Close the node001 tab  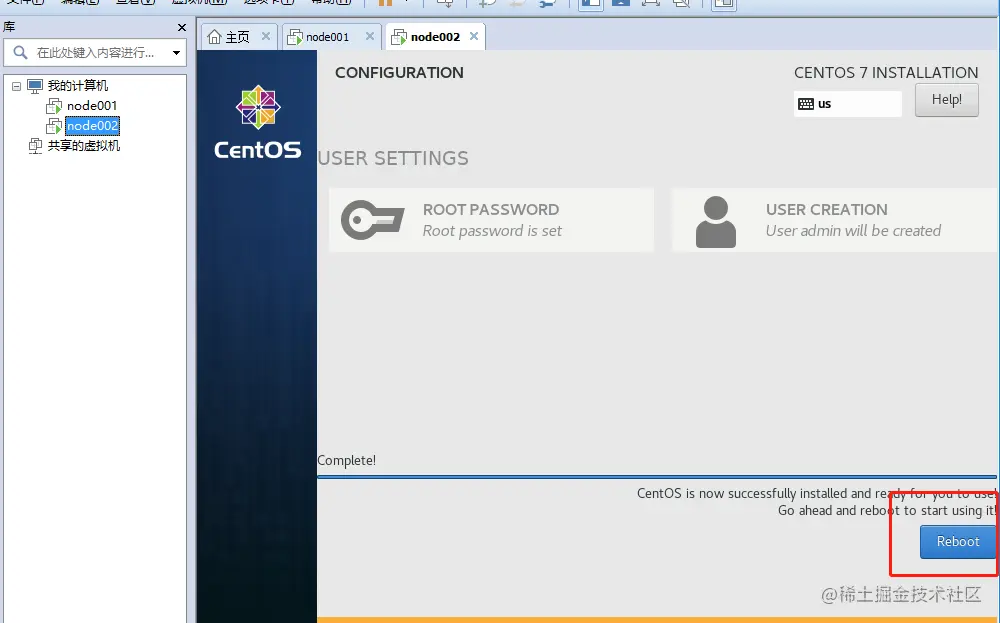click(x=369, y=36)
